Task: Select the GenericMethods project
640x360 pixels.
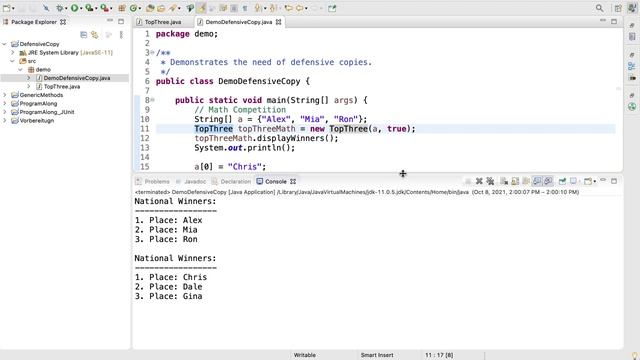Action: coord(41,95)
